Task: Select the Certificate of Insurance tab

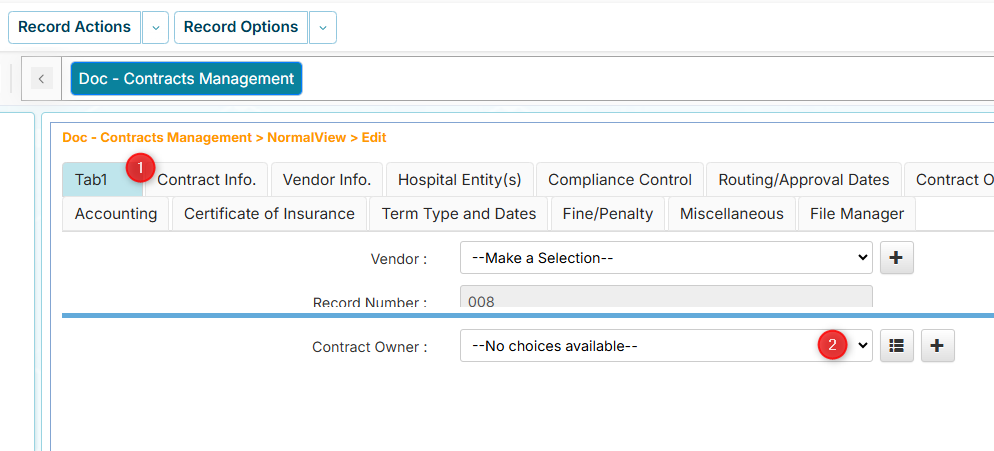Action: (269, 214)
